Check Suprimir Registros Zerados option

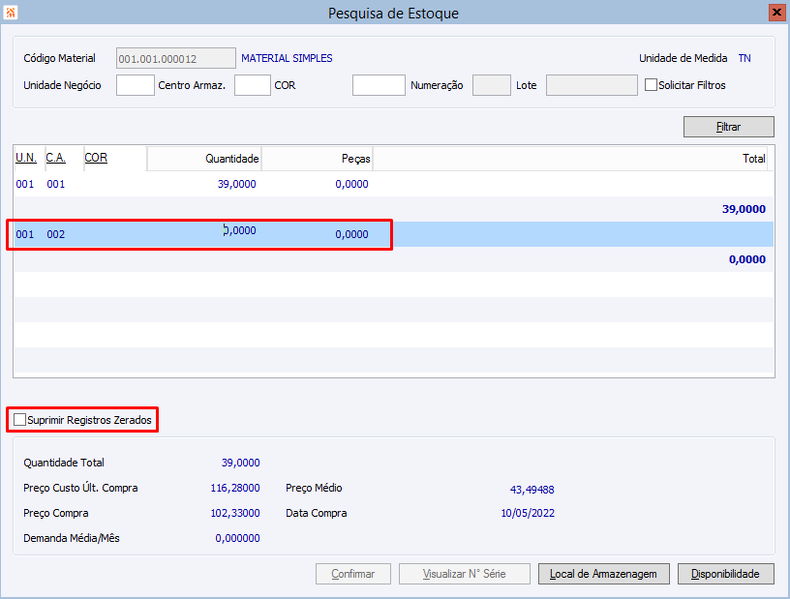[20, 420]
